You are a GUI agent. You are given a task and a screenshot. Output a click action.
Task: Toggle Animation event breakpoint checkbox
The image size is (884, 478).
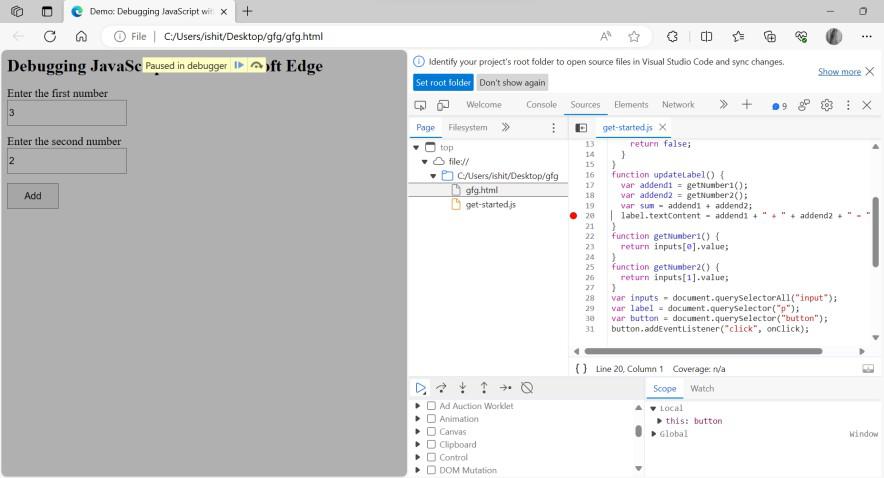431,419
